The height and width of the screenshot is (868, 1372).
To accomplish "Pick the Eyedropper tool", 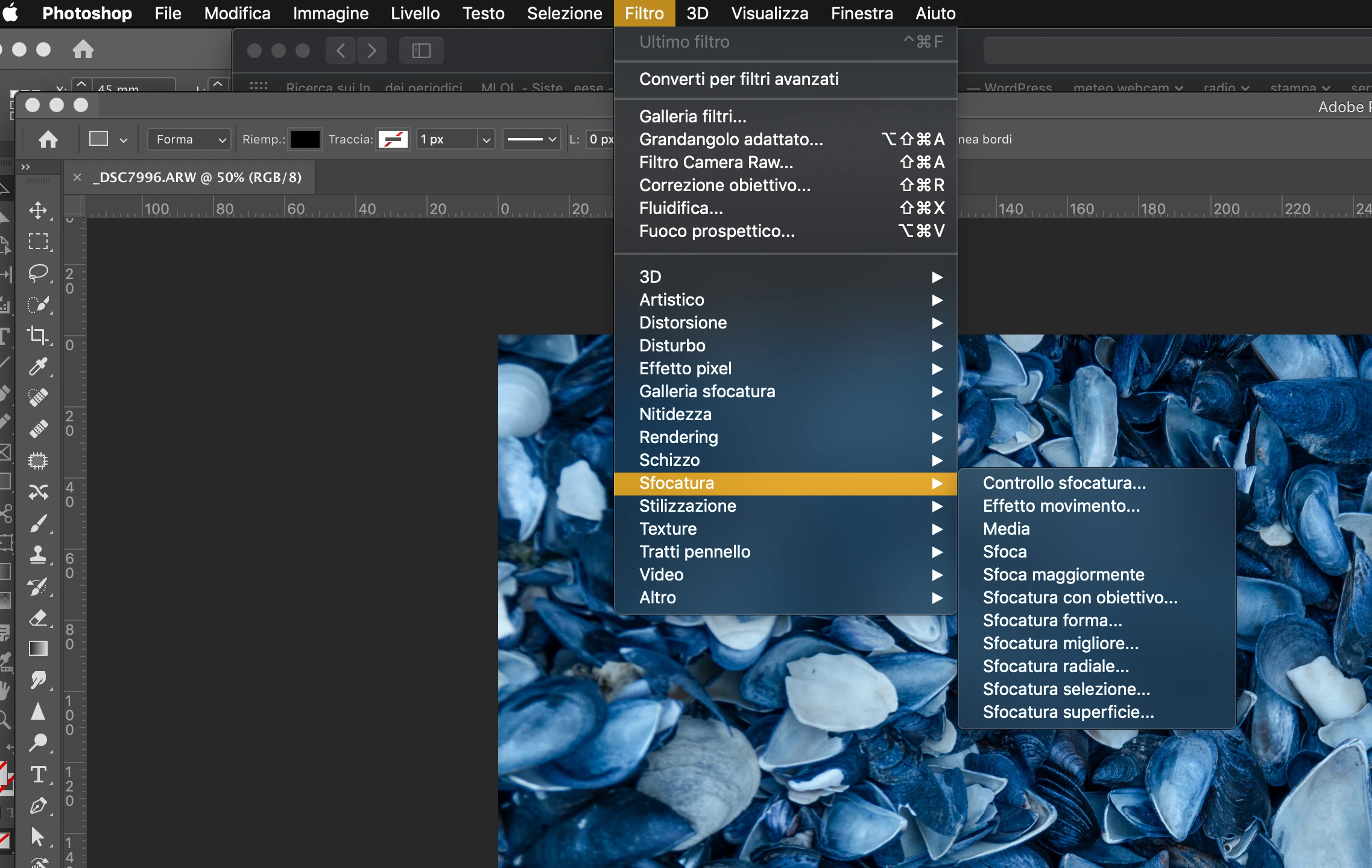I will click(x=38, y=366).
